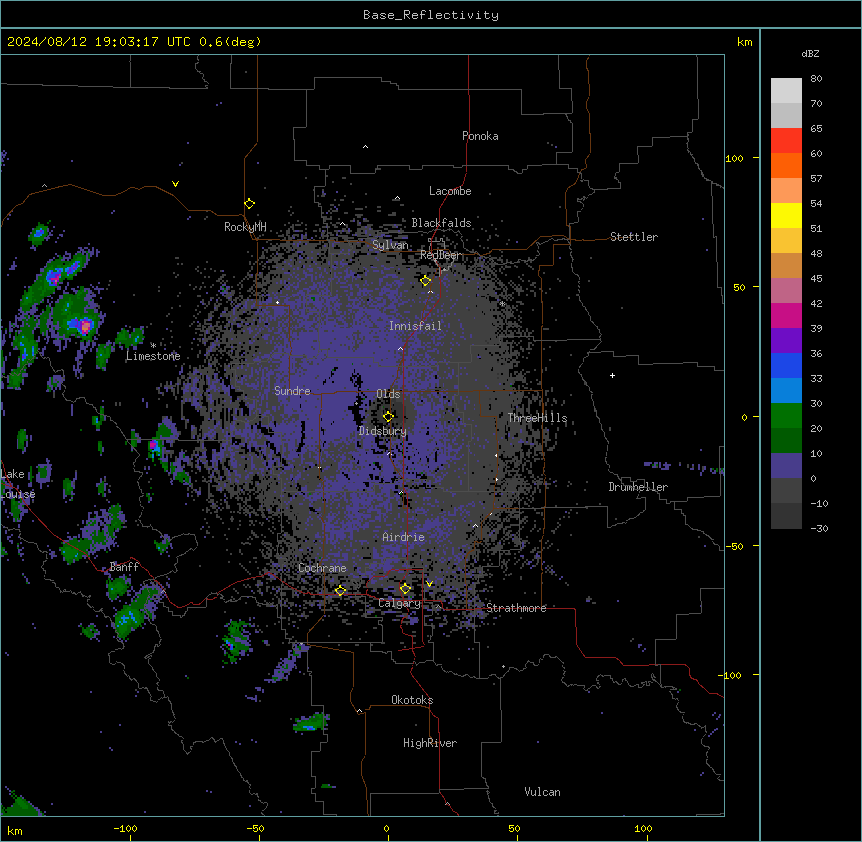Select the legend value 36

pos(816,353)
